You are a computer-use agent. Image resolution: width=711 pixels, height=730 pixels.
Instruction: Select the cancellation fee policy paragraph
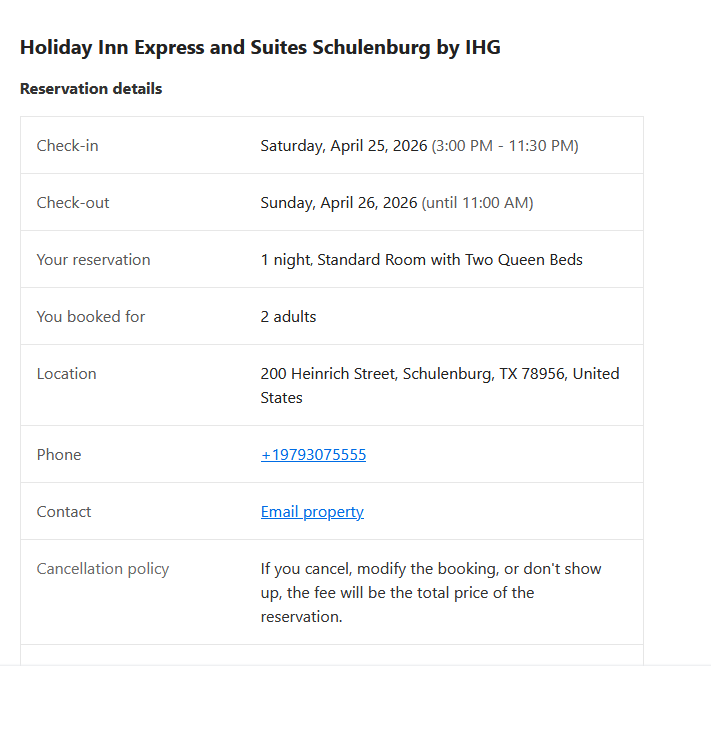pos(431,593)
